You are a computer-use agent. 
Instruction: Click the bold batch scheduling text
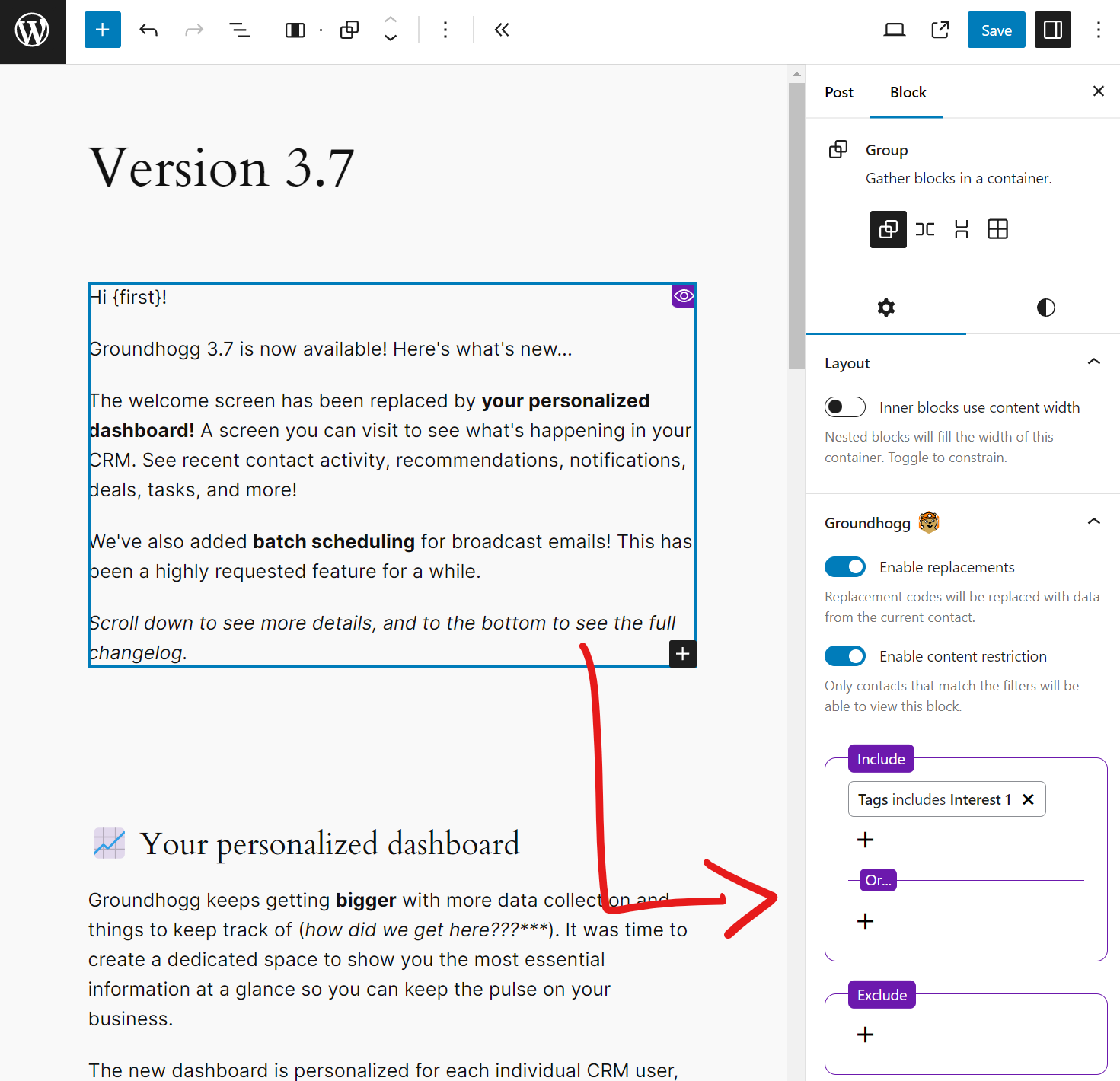[333, 541]
